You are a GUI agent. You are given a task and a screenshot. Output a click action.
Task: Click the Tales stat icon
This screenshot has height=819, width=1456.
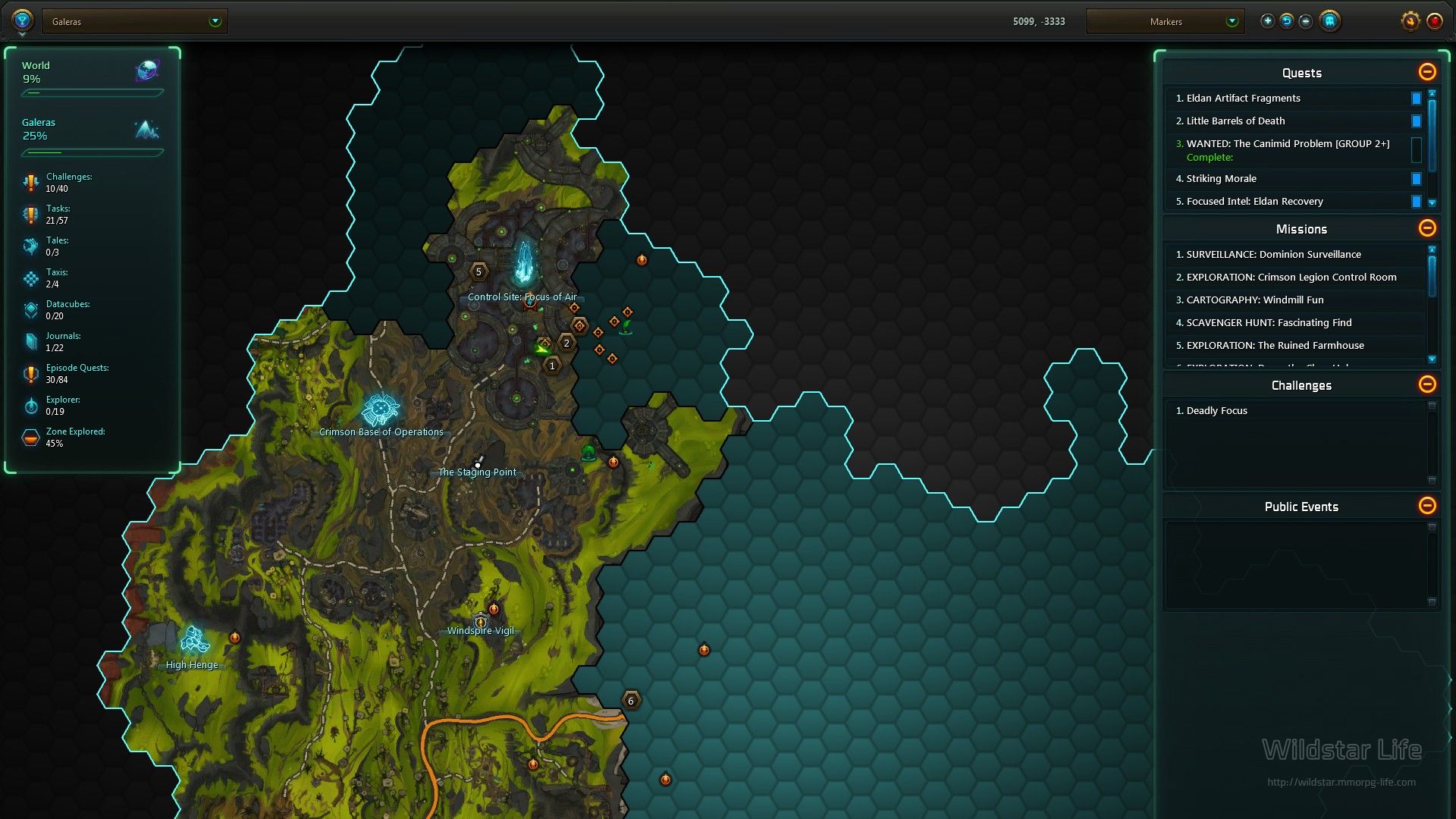coord(30,246)
